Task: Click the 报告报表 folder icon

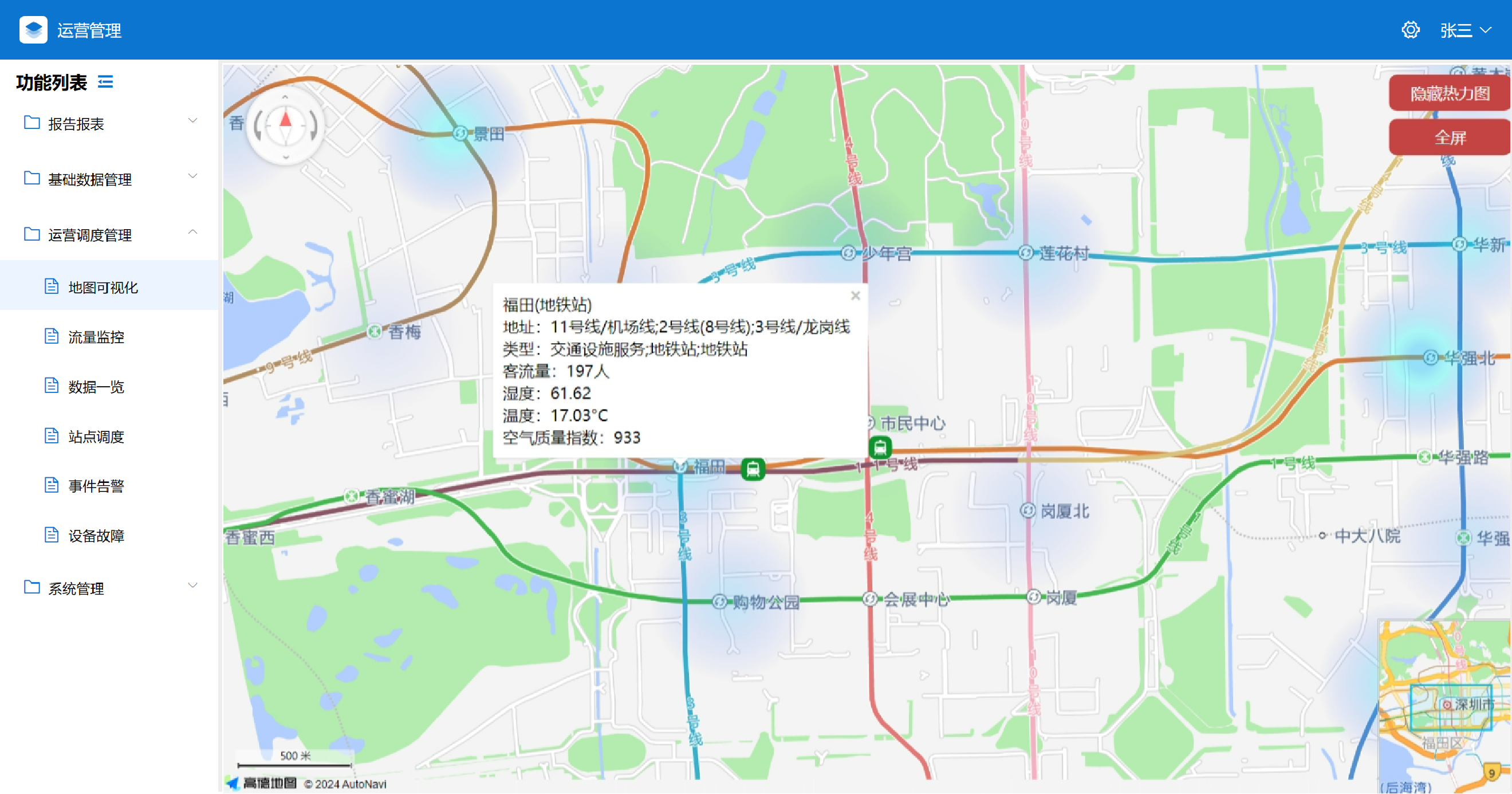Action: 31,122
